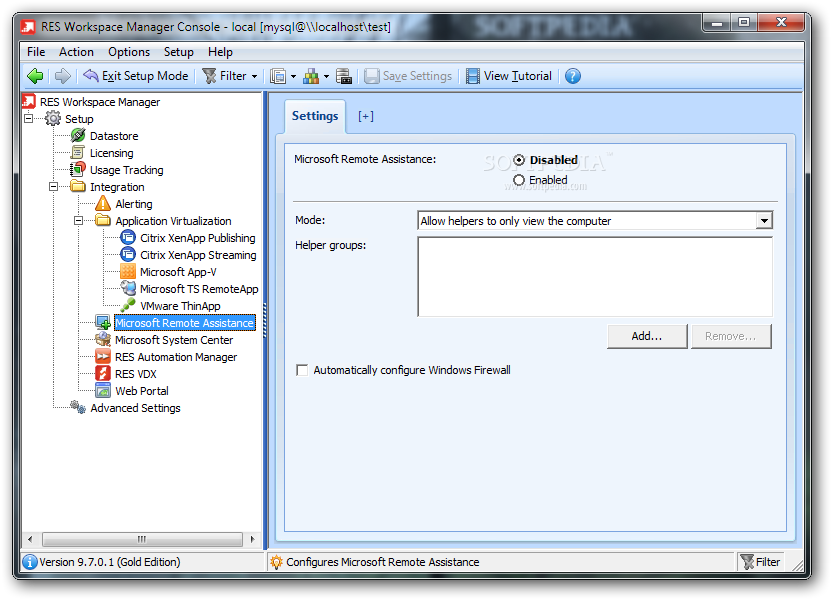Click Exit Setup Mode toolbar button
The image size is (832, 600).
click(136, 76)
